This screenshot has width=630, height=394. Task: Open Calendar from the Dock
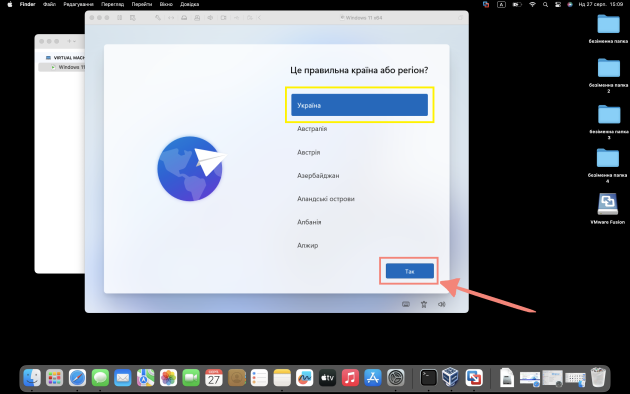(x=214, y=378)
